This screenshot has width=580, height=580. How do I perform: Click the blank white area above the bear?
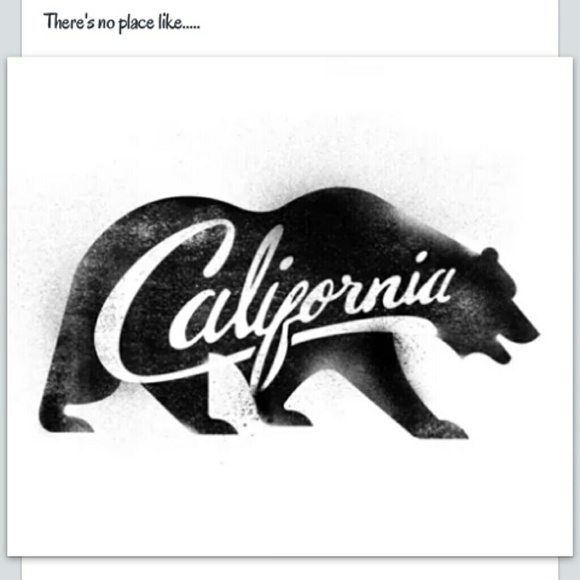pyautogui.click(x=290, y=118)
